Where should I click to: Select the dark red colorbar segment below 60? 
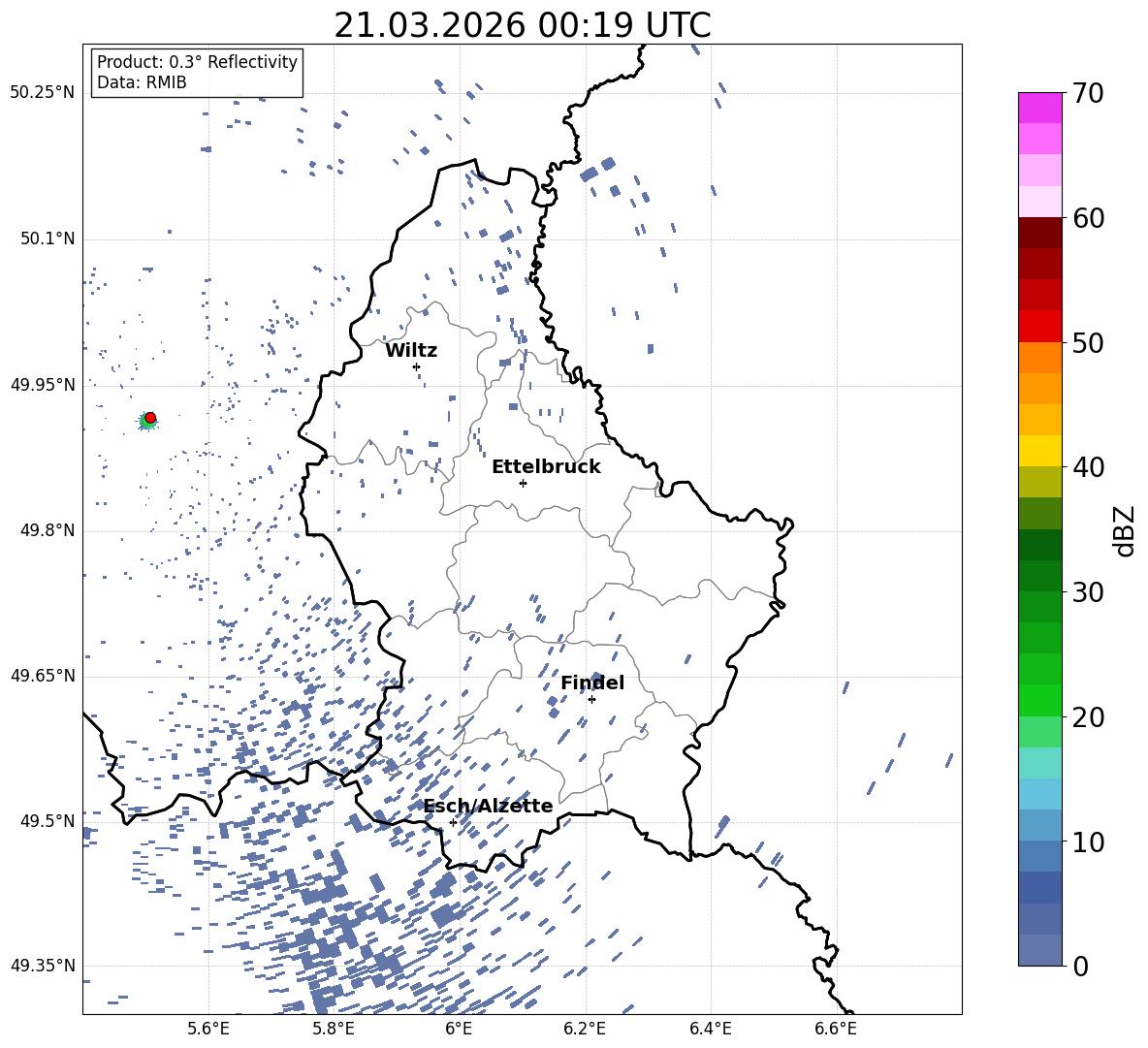(1040, 233)
